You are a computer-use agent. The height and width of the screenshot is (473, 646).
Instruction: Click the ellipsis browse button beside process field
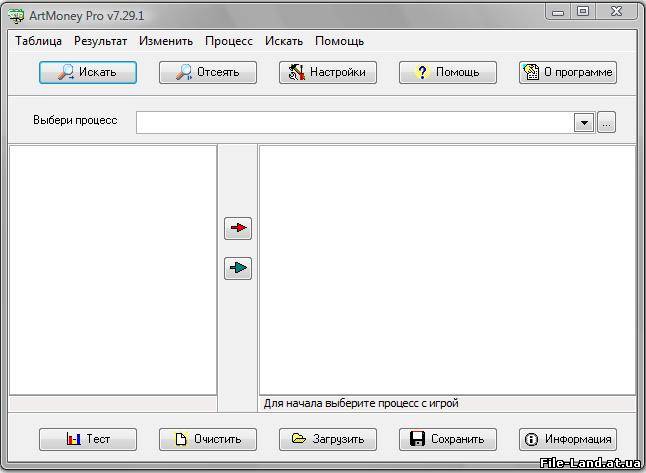click(606, 122)
